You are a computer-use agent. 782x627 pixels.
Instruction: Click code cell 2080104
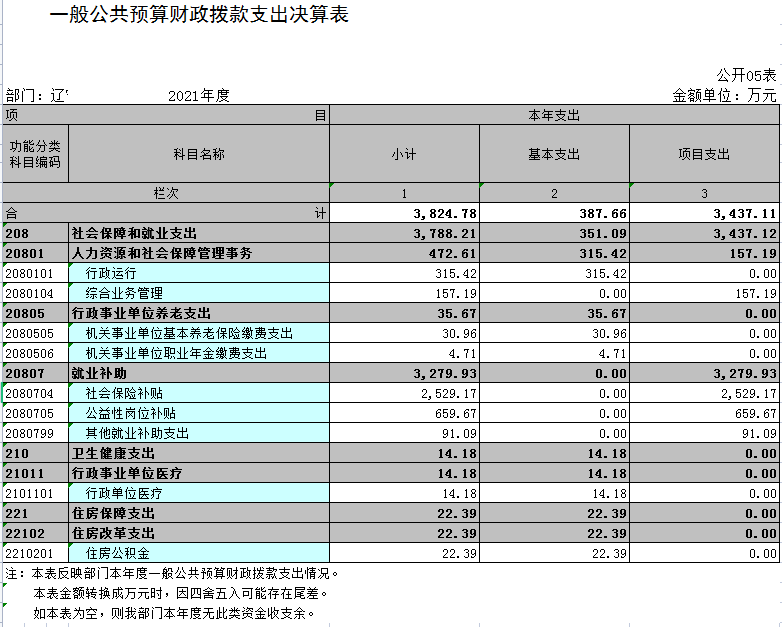35,293
